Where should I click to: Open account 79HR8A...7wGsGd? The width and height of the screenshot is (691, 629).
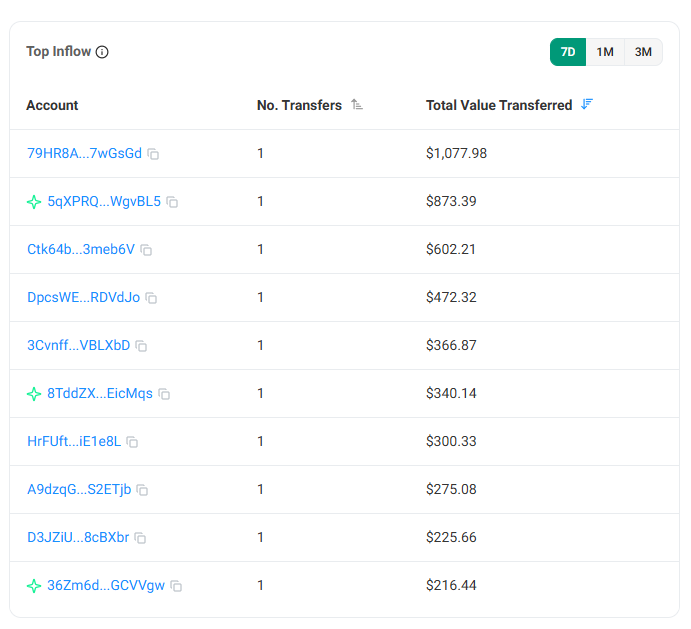(84, 153)
